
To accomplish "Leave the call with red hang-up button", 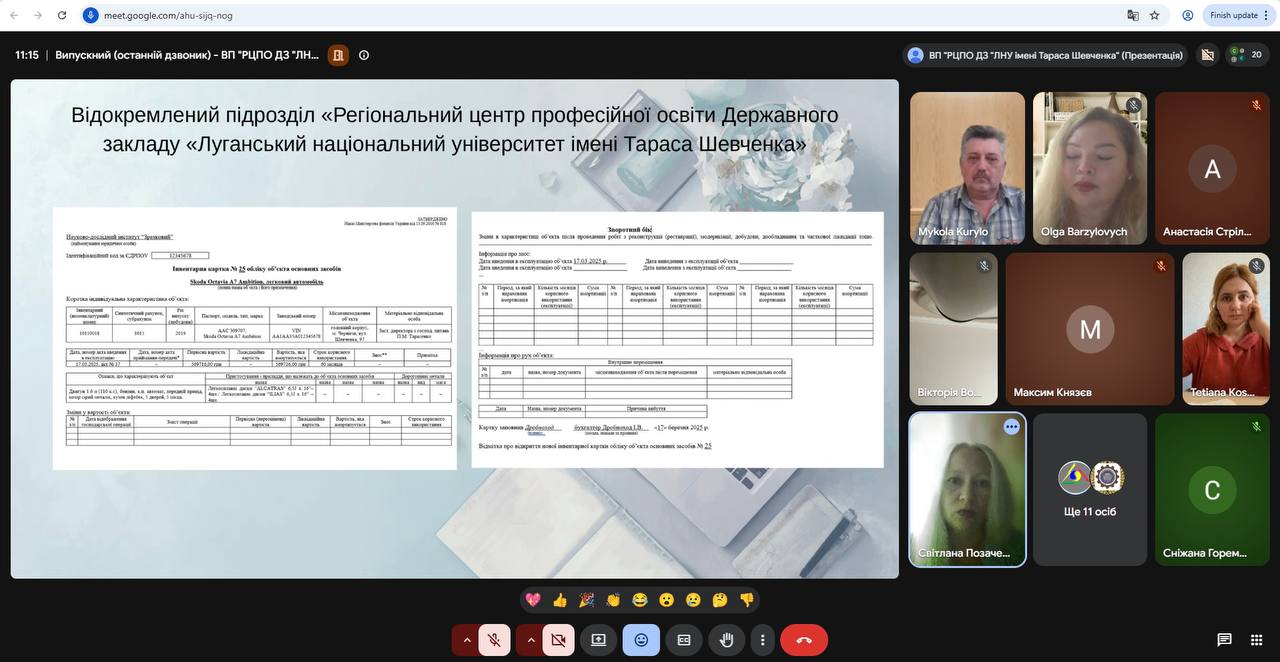I will pos(804,639).
